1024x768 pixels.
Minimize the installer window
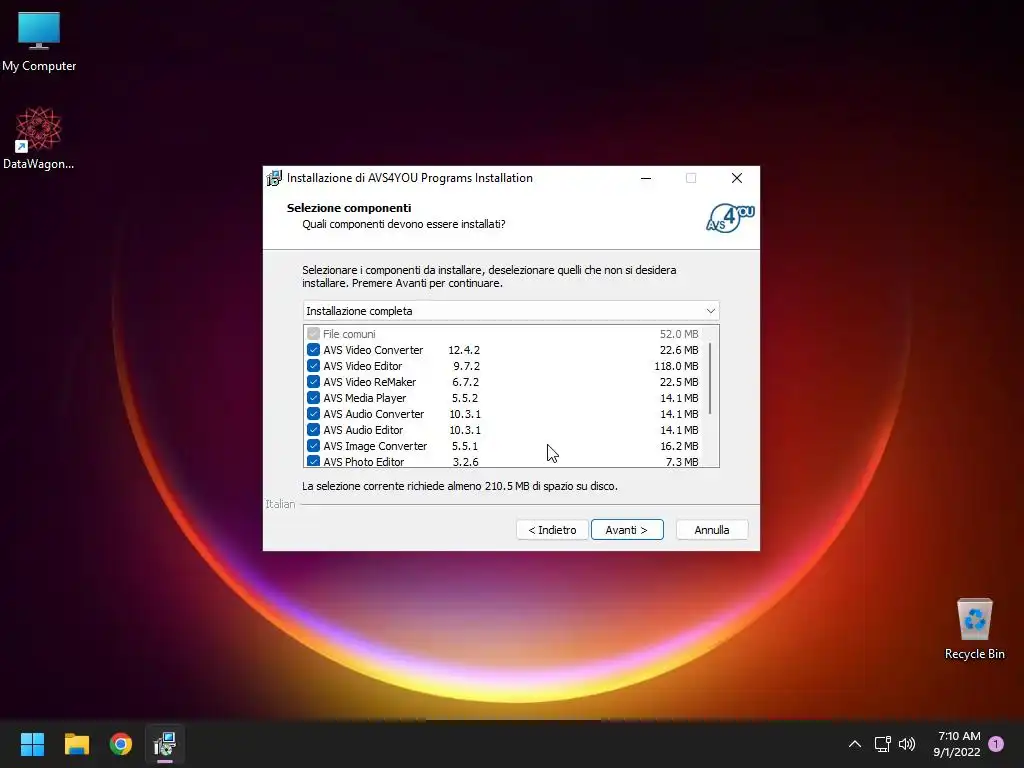pyautogui.click(x=646, y=178)
